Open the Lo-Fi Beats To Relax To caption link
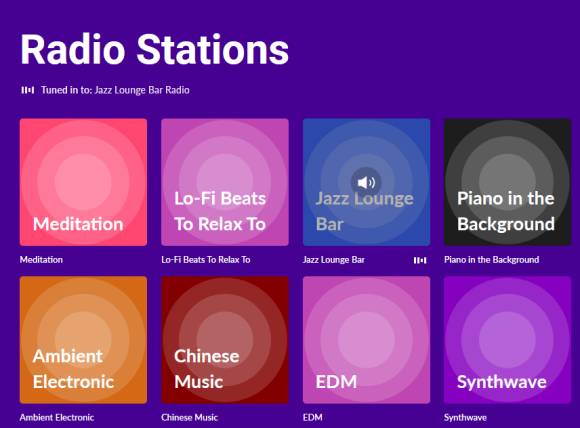Viewport: 580px width, 428px height. (x=206, y=260)
